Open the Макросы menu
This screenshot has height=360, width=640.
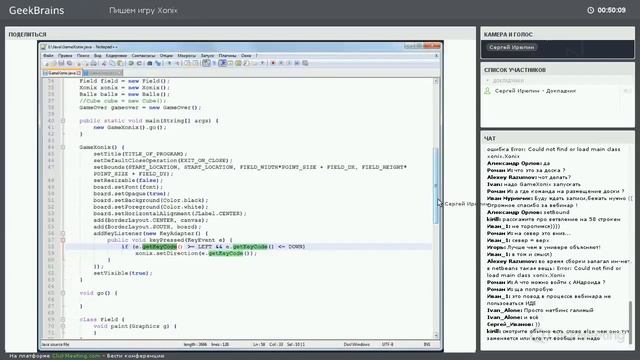coord(187,56)
